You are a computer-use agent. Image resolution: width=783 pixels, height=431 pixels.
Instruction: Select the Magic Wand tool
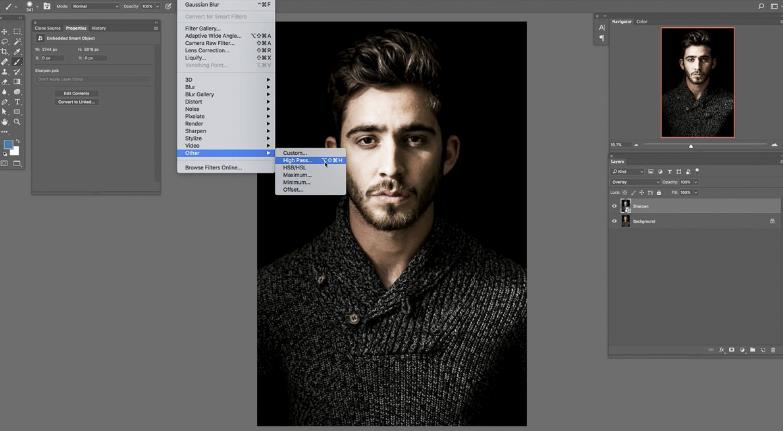point(17,41)
